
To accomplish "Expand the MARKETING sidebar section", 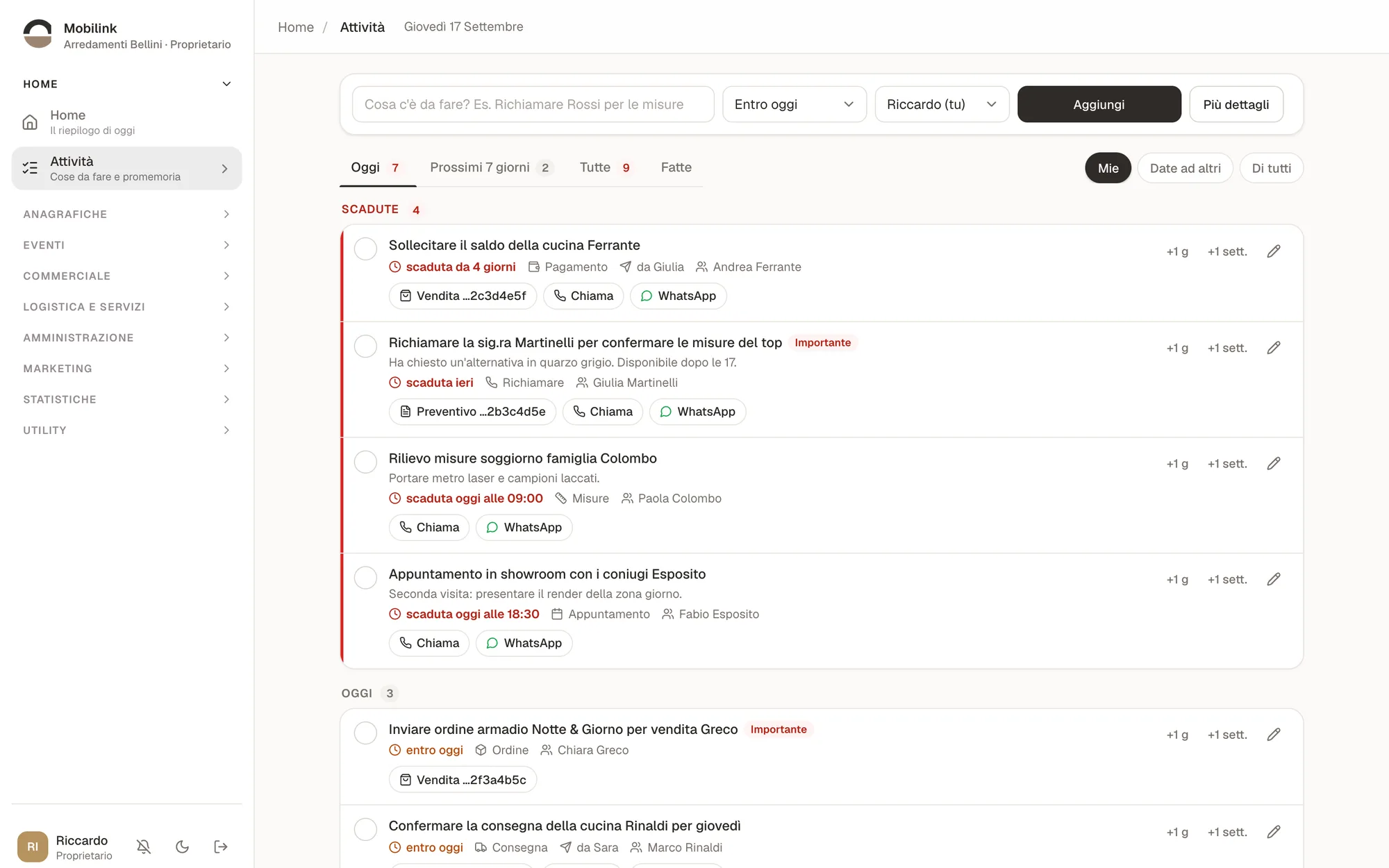I will pyautogui.click(x=126, y=369).
